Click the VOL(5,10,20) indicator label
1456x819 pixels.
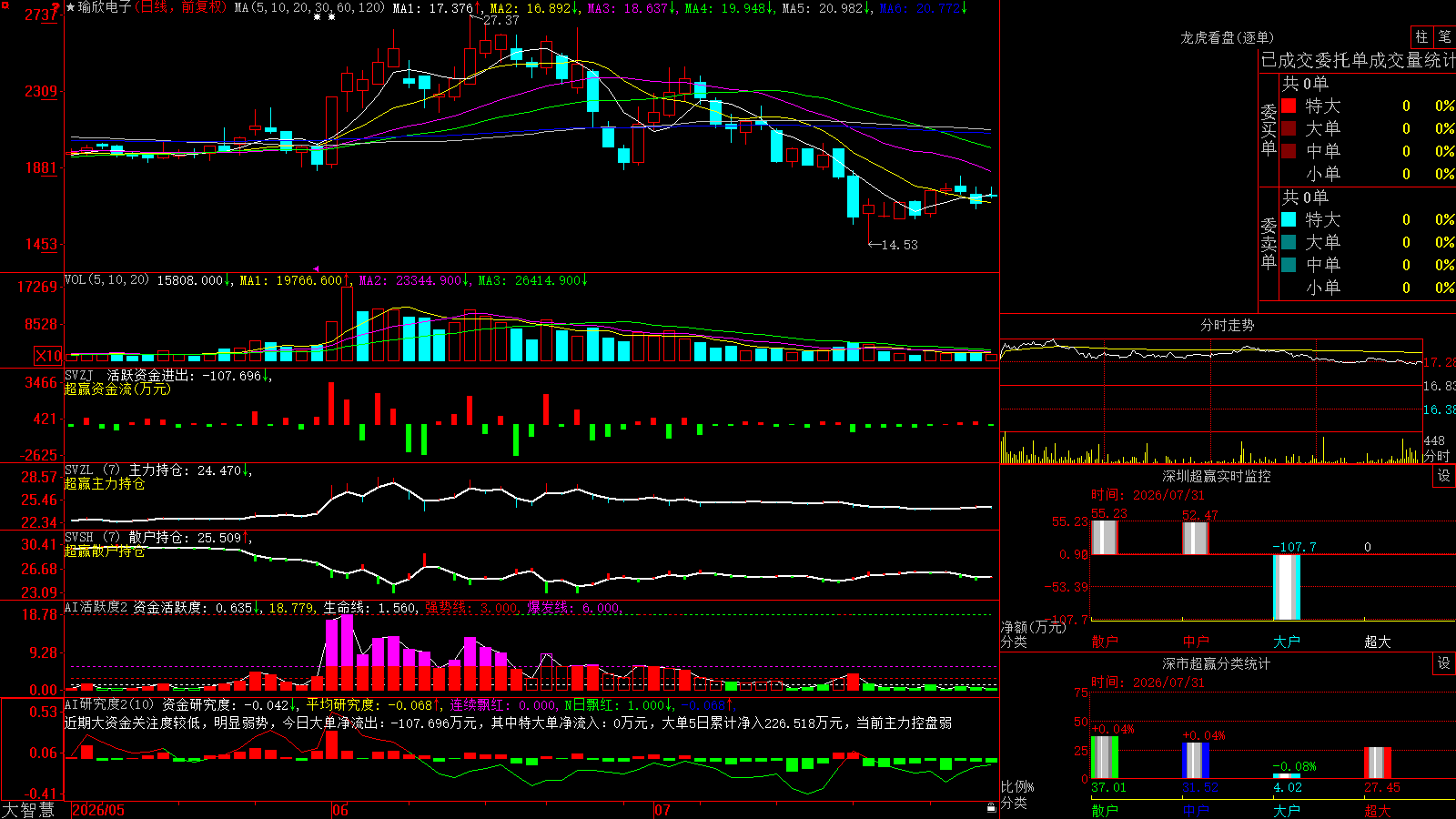click(106, 279)
